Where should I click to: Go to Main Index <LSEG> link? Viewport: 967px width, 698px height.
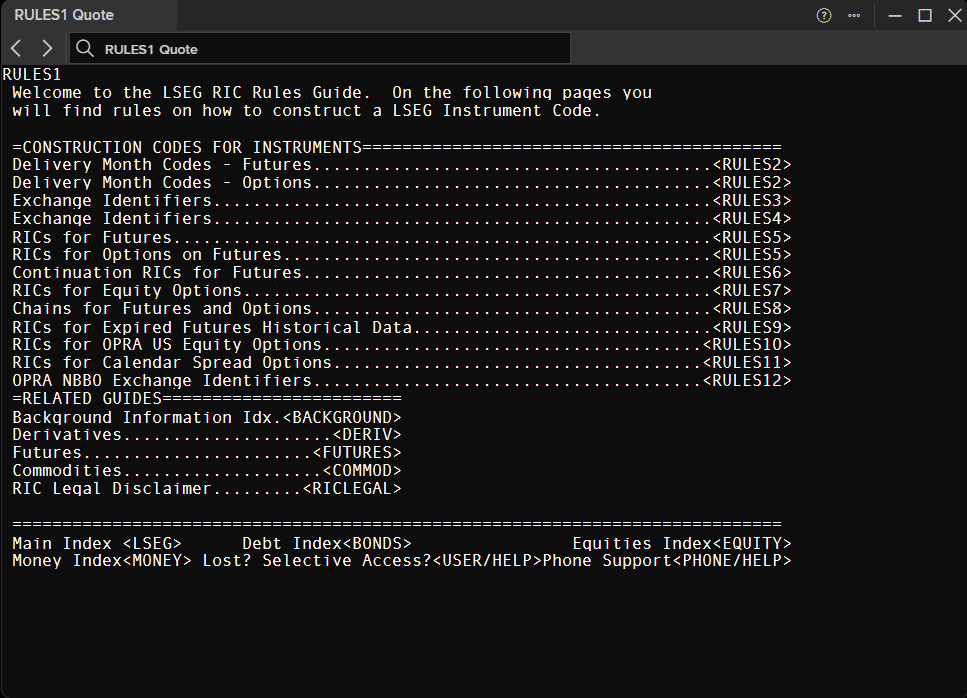[152, 543]
